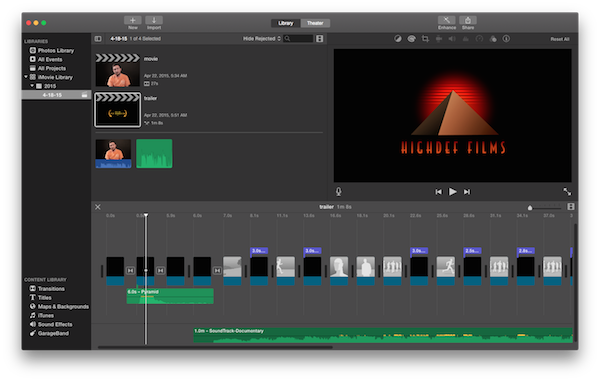Close the trailer timeline with the X
Image resolution: width=600 pixels, height=381 pixels.
pyautogui.click(x=98, y=207)
